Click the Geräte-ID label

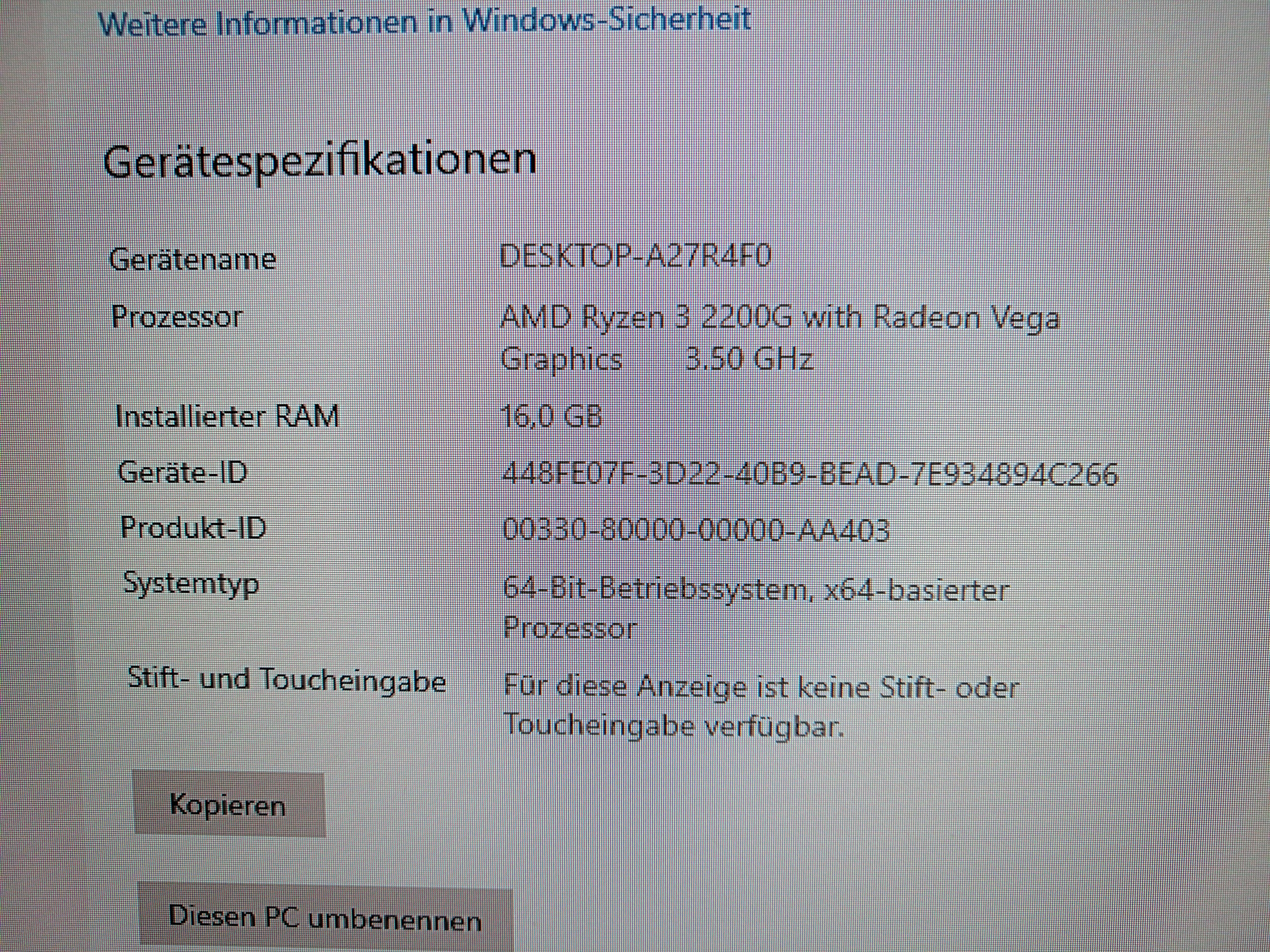coord(183,473)
